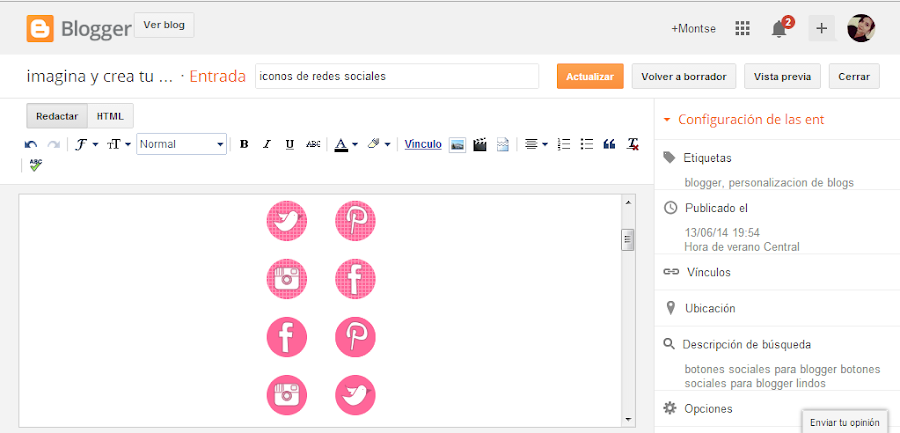This screenshot has width=900, height=433.
Task: Undo the last edit
Action: 31,145
